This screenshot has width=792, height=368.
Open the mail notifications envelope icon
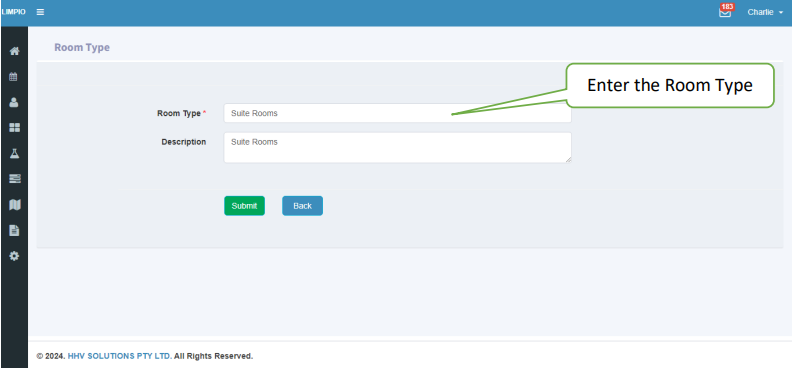coord(725,12)
